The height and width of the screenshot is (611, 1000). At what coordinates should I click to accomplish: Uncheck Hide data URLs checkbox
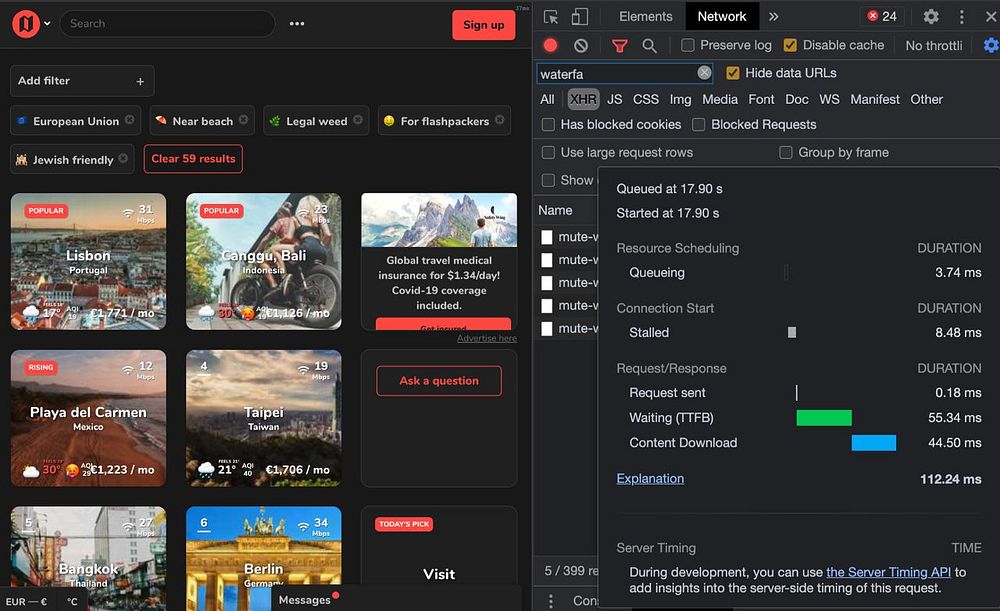(x=733, y=73)
